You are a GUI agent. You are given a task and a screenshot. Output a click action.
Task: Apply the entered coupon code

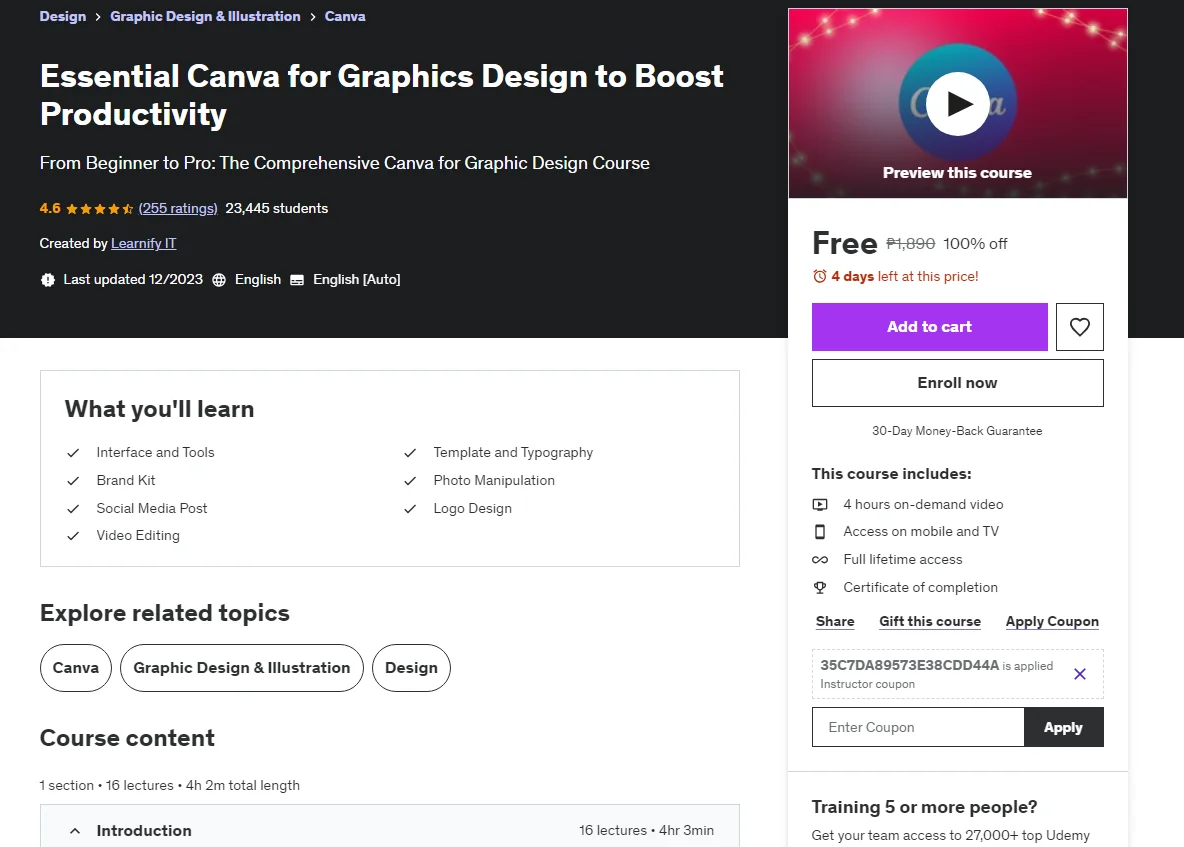tap(1063, 727)
